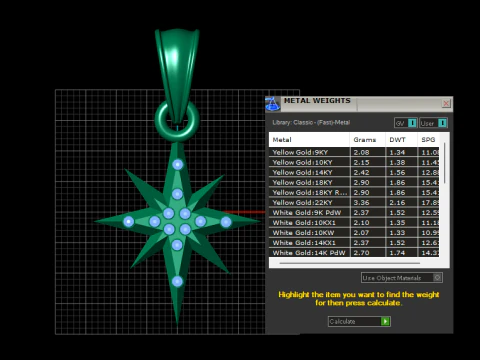Click the 1.35 DWT value for 10KX1
This screenshot has height=360, width=480.
pyautogui.click(x=397, y=222)
